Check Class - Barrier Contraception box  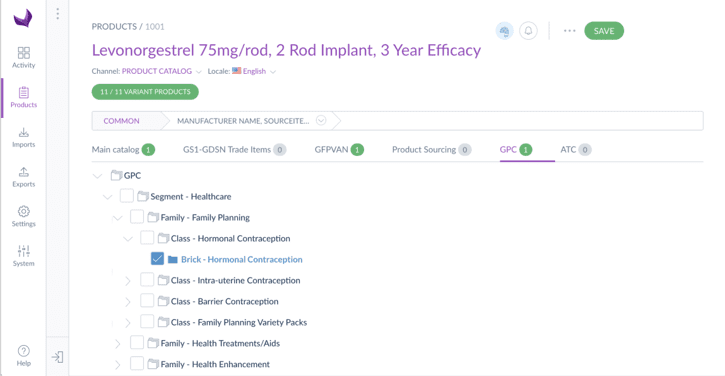click(147, 301)
